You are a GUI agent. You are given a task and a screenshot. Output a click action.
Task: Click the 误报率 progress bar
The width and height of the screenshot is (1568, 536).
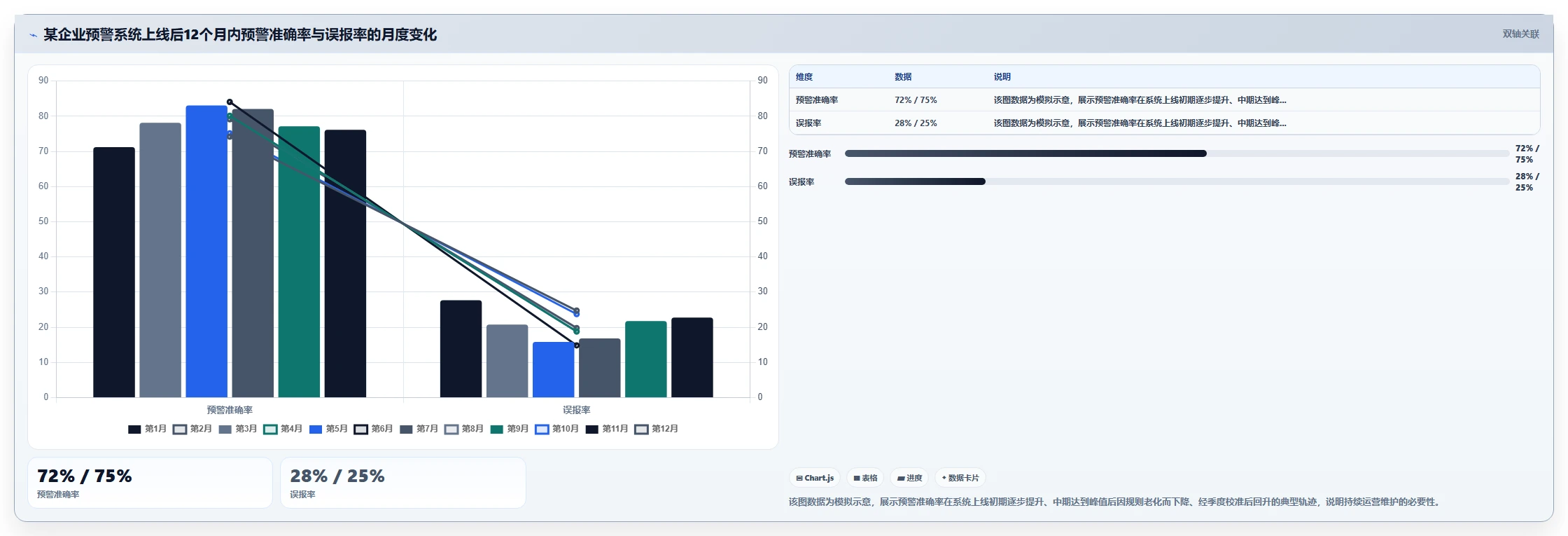[1176, 181]
